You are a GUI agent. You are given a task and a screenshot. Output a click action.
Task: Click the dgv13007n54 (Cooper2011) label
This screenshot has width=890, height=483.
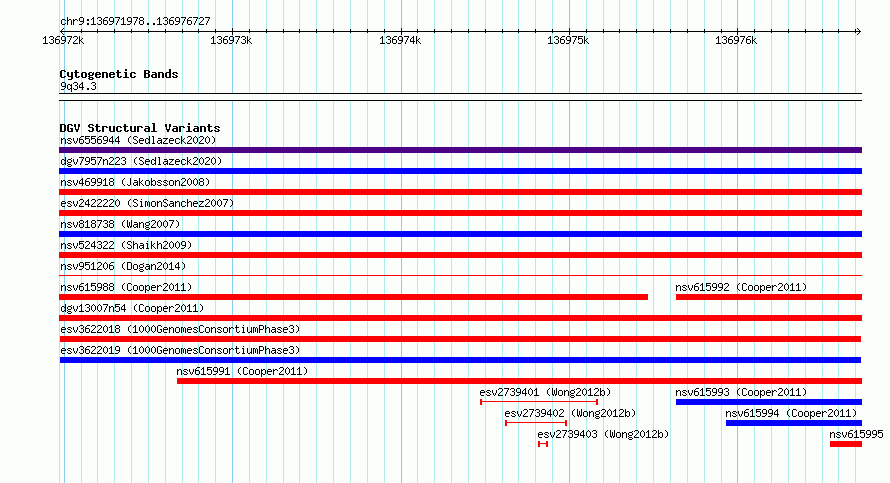coord(132,308)
